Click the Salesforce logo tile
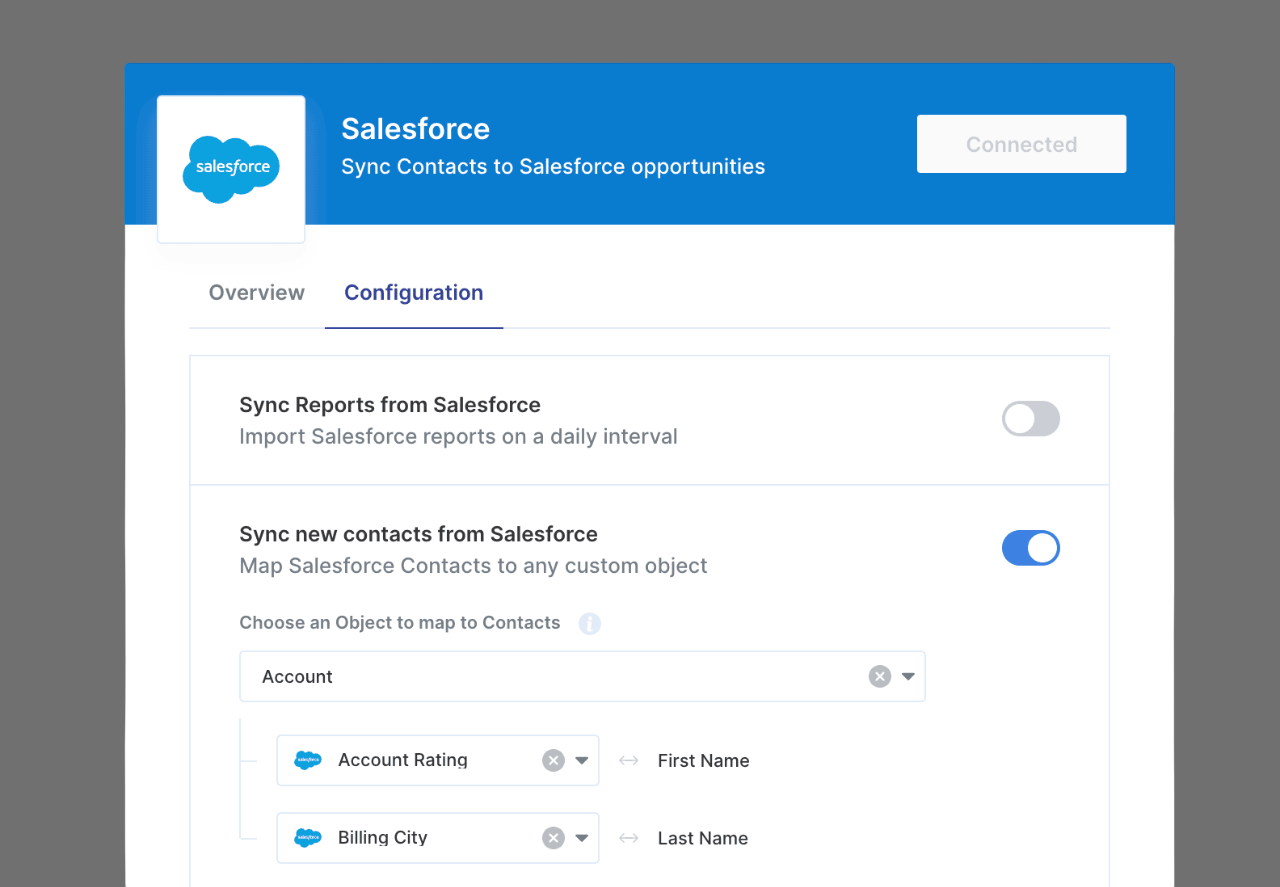This screenshot has height=887, width=1280. [x=231, y=169]
